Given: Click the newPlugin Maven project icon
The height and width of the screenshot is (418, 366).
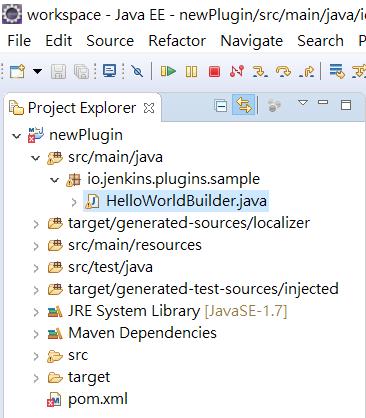Looking at the screenshot, I should [x=36, y=135].
